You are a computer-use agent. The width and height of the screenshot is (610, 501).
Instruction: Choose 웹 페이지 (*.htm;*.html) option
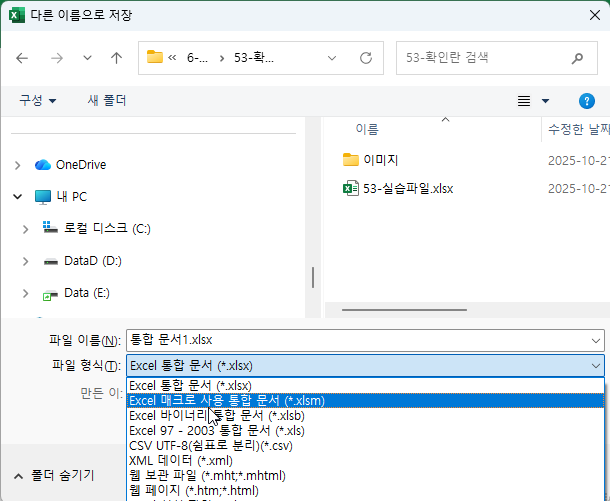pyautogui.click(x=365, y=490)
